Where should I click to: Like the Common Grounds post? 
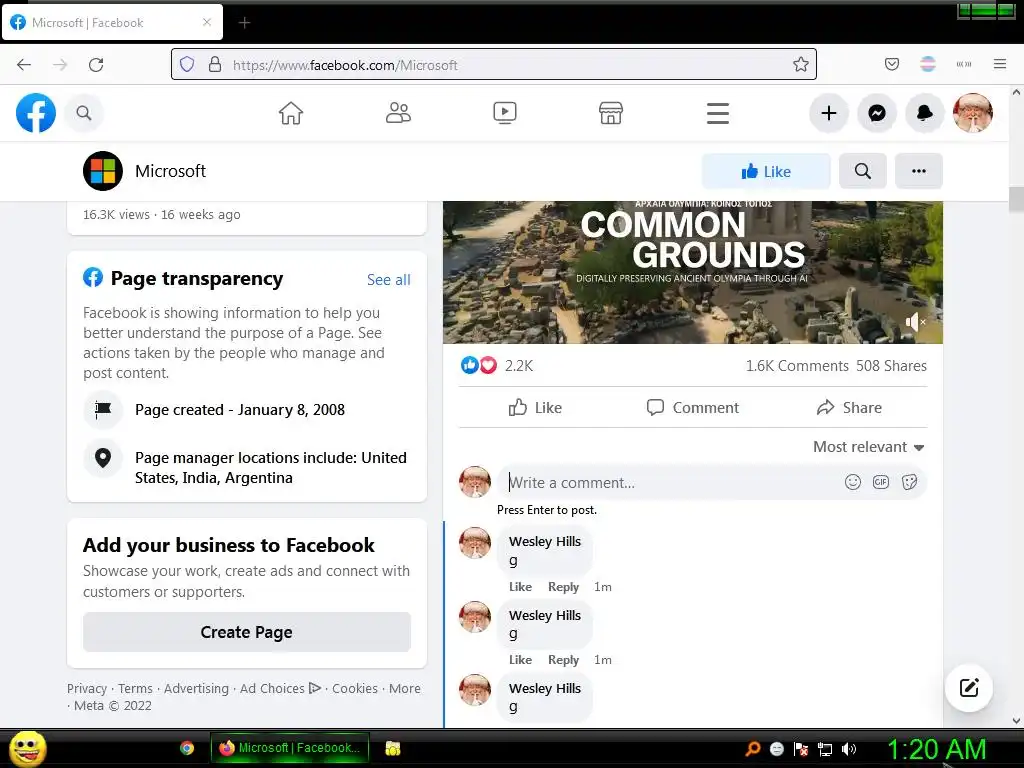tap(535, 408)
